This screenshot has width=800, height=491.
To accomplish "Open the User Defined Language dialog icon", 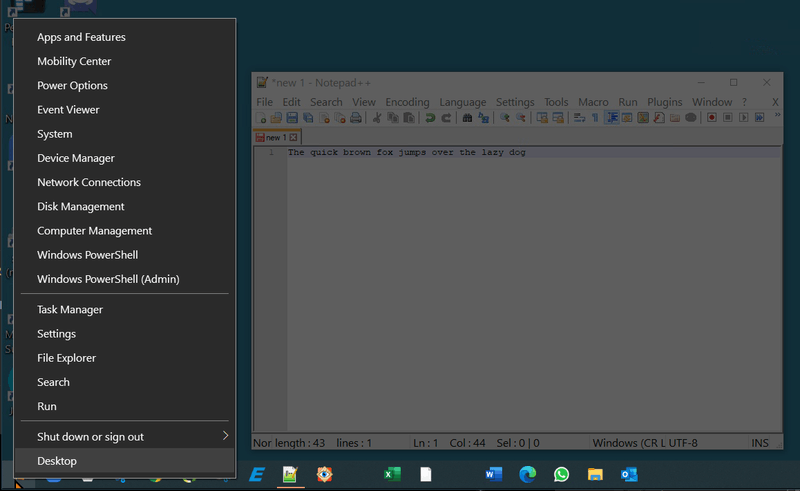I will 627,118.
